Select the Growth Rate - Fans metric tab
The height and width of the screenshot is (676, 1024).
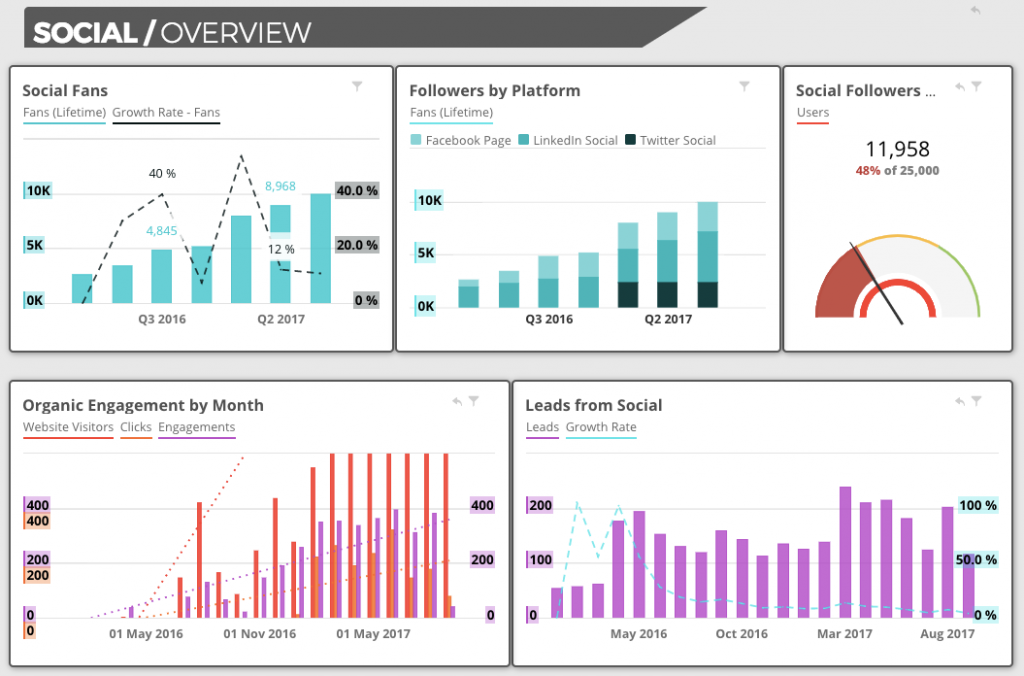pos(166,112)
